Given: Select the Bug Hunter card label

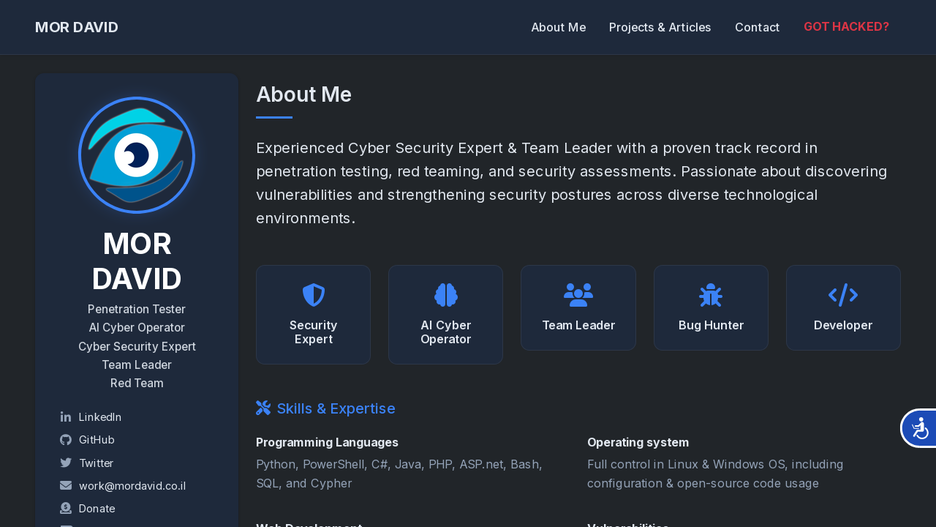Looking at the screenshot, I should pos(711,325).
